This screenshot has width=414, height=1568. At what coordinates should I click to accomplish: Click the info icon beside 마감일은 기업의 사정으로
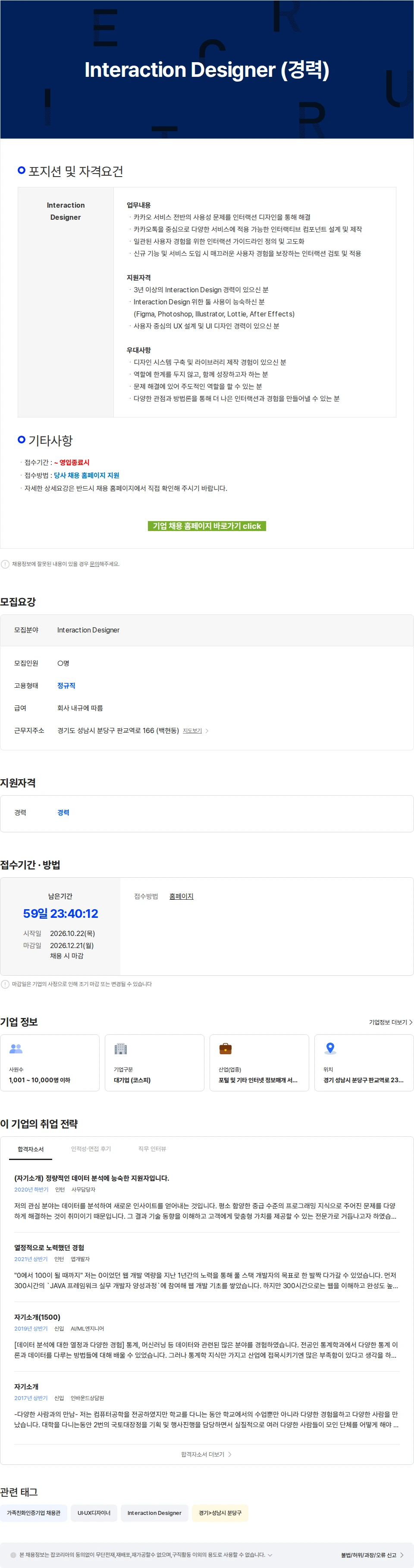6,984
